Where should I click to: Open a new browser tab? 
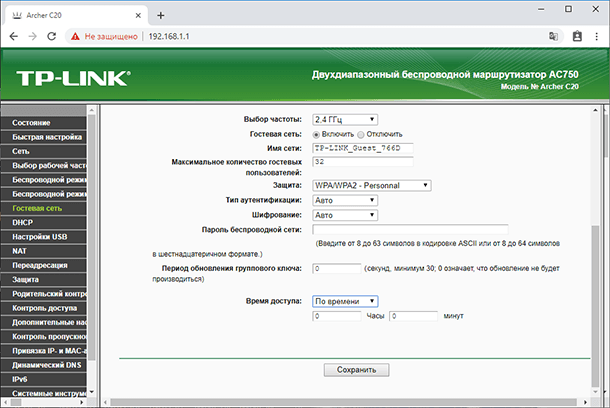tap(161, 15)
